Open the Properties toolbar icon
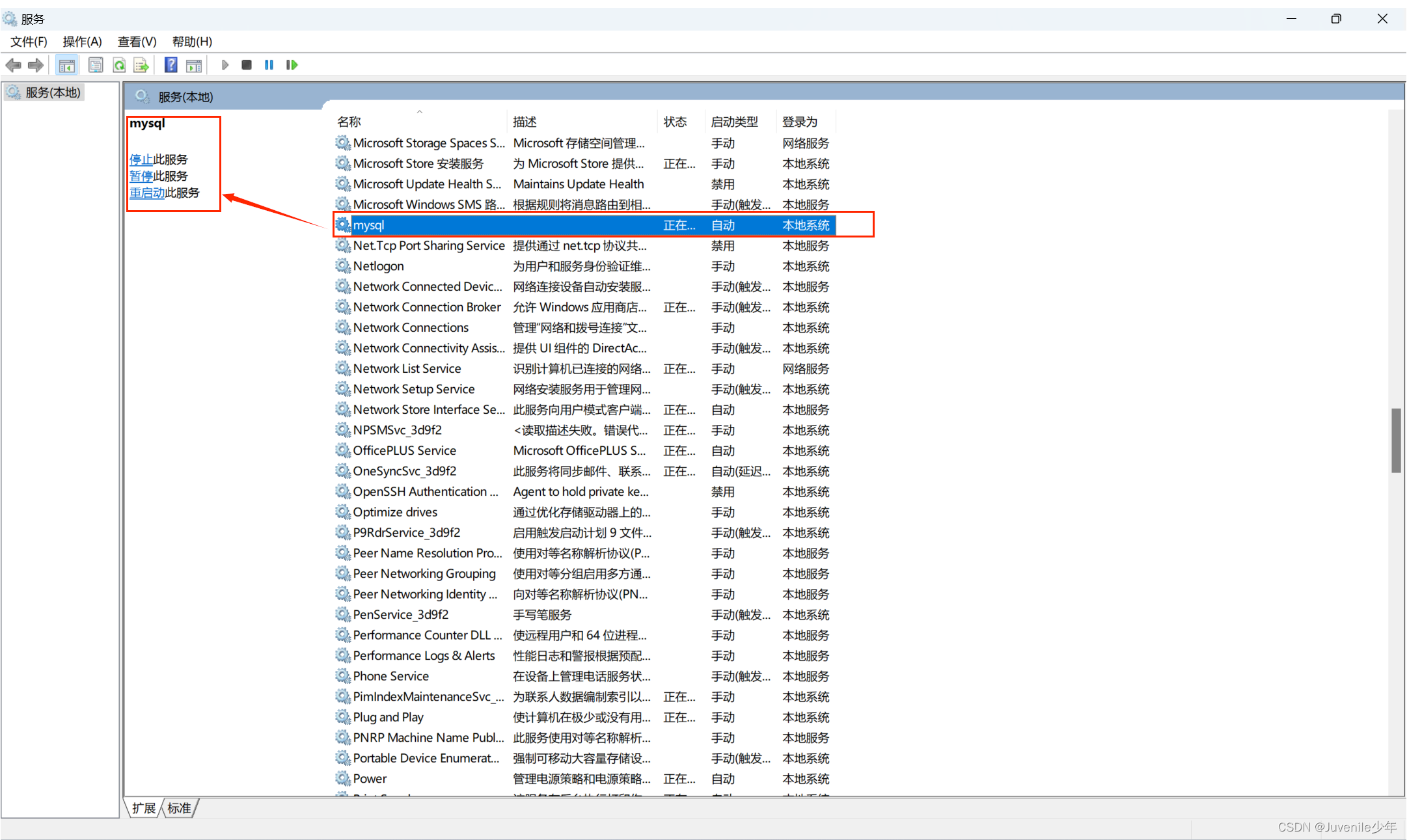This screenshot has width=1407, height=840. click(96, 65)
